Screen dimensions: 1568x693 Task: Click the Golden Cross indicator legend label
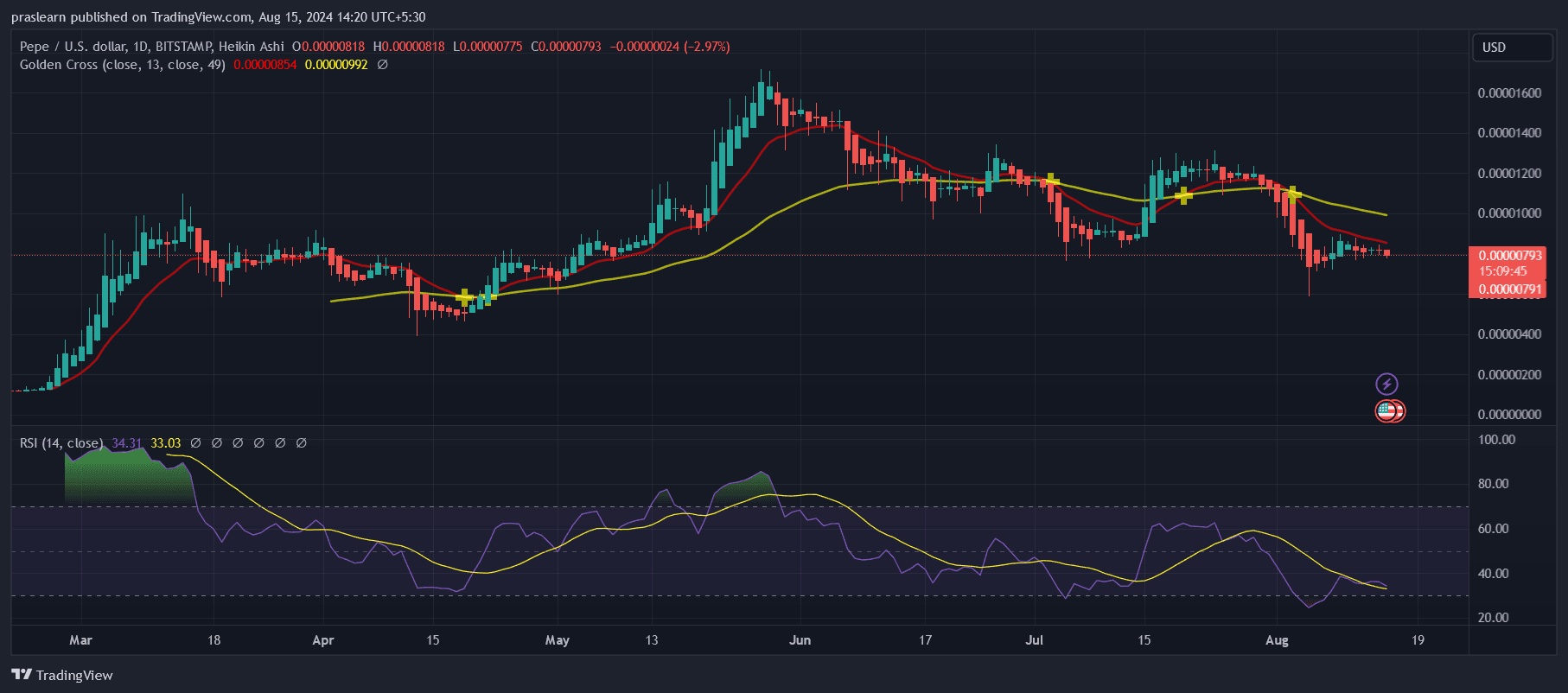click(122, 65)
